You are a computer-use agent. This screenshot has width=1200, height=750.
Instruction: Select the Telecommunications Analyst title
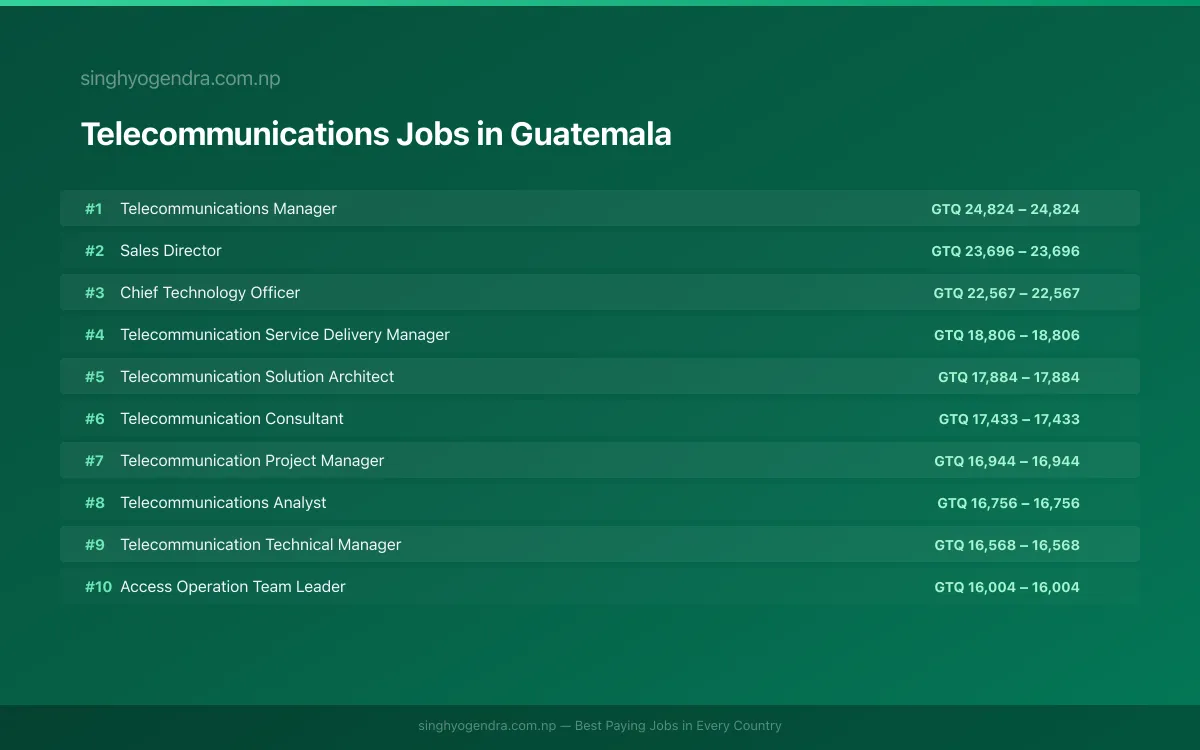pyautogui.click(x=223, y=503)
